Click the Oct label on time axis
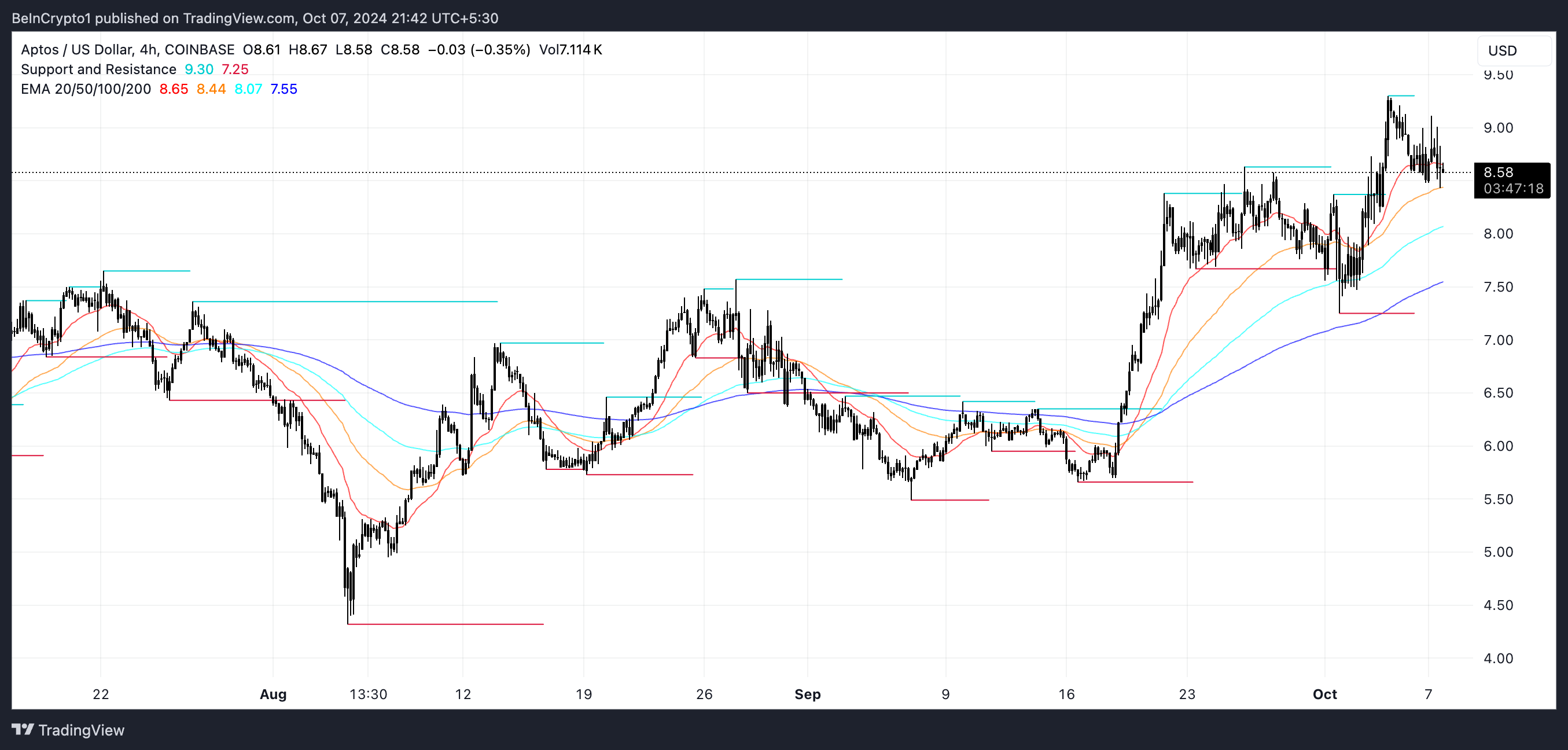This screenshot has height=750, width=1568. click(x=1324, y=694)
